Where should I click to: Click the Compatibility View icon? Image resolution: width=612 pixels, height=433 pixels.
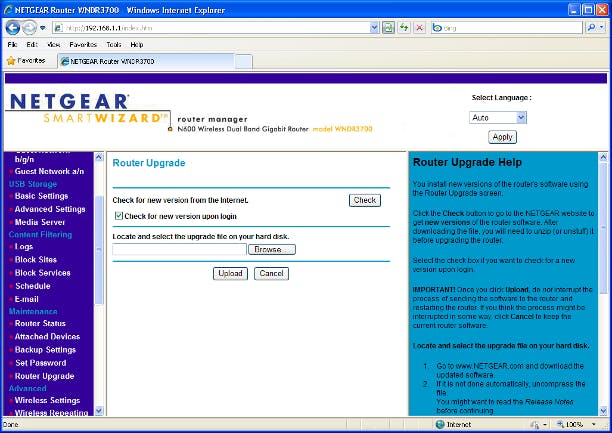point(388,28)
